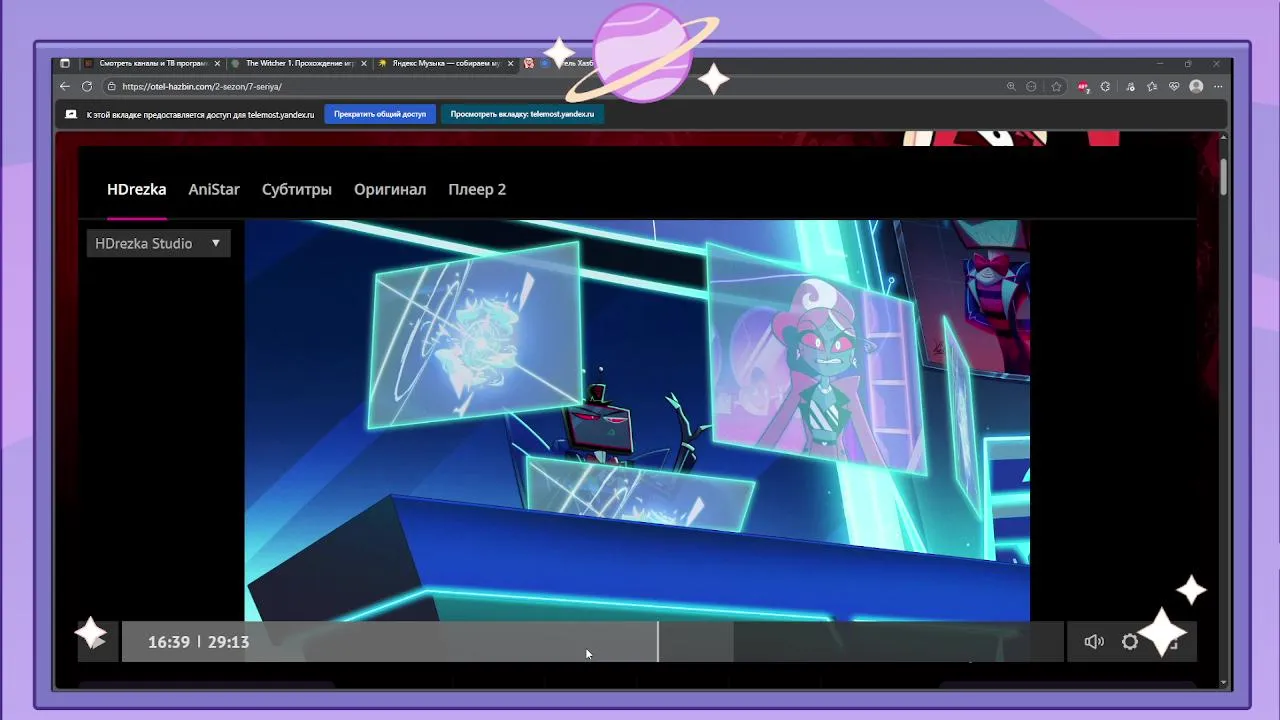The width and height of the screenshot is (1280, 720).
Task: Click the 16:39 | 29:13 time display
Action: (198, 642)
